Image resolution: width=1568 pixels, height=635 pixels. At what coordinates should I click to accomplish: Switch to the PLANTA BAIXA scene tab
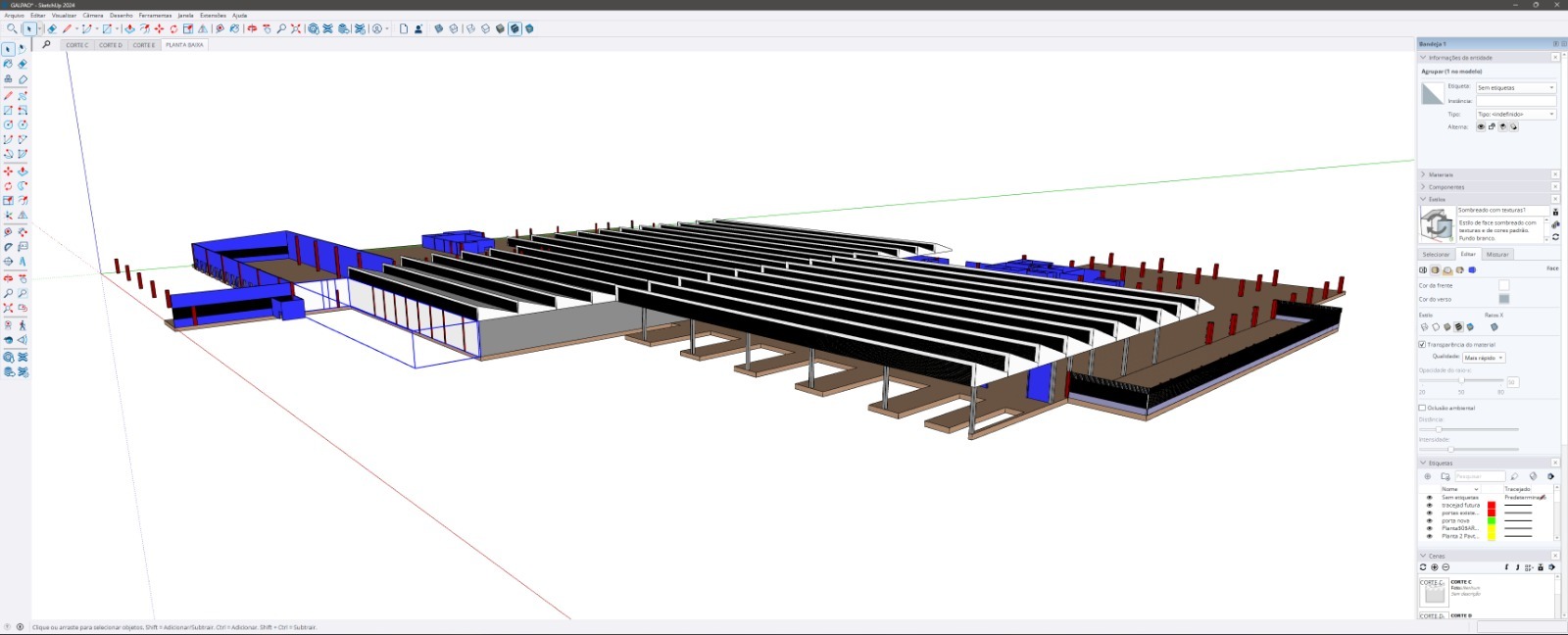184,45
